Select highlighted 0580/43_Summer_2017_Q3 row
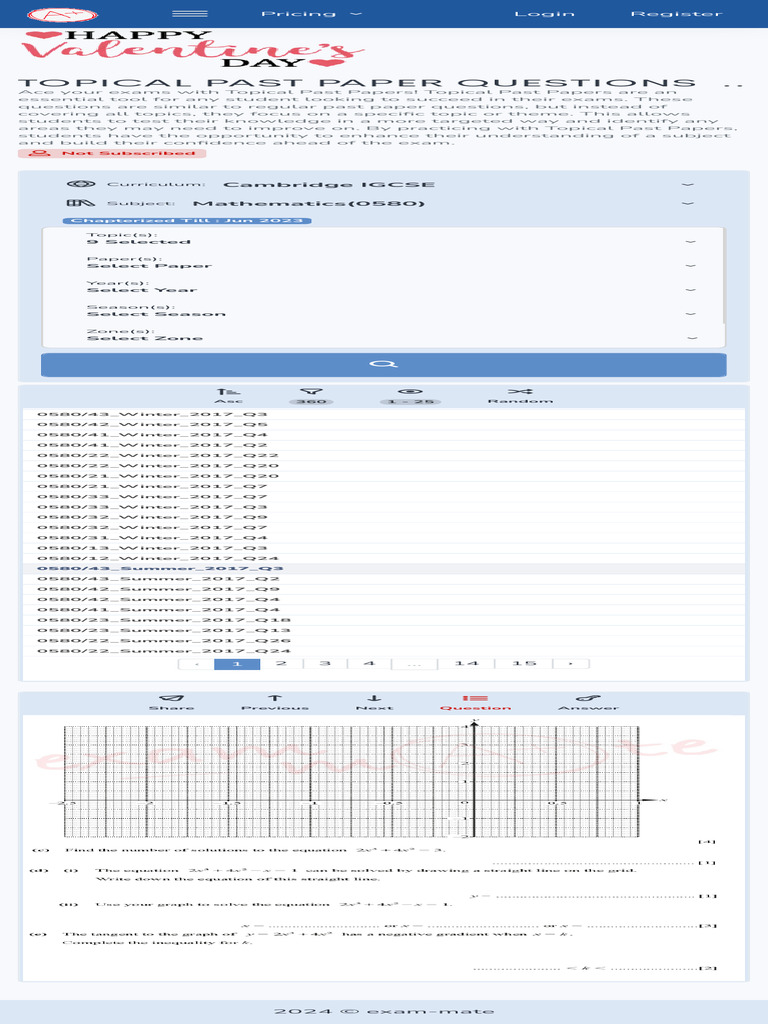The image size is (768, 1024). click(x=384, y=569)
